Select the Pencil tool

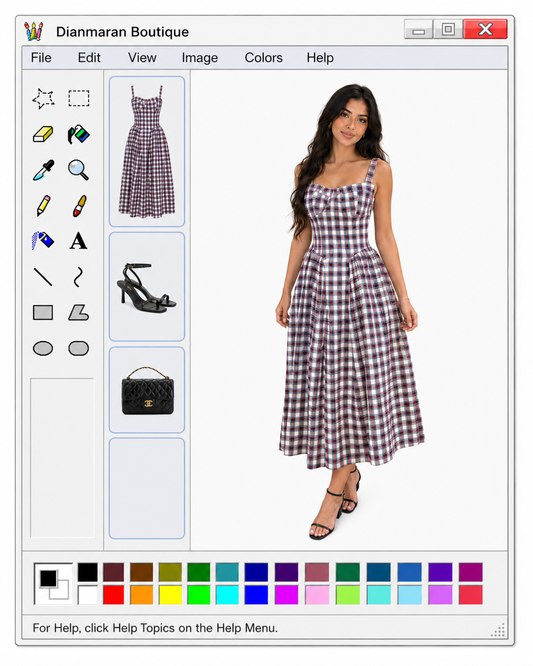click(x=43, y=206)
